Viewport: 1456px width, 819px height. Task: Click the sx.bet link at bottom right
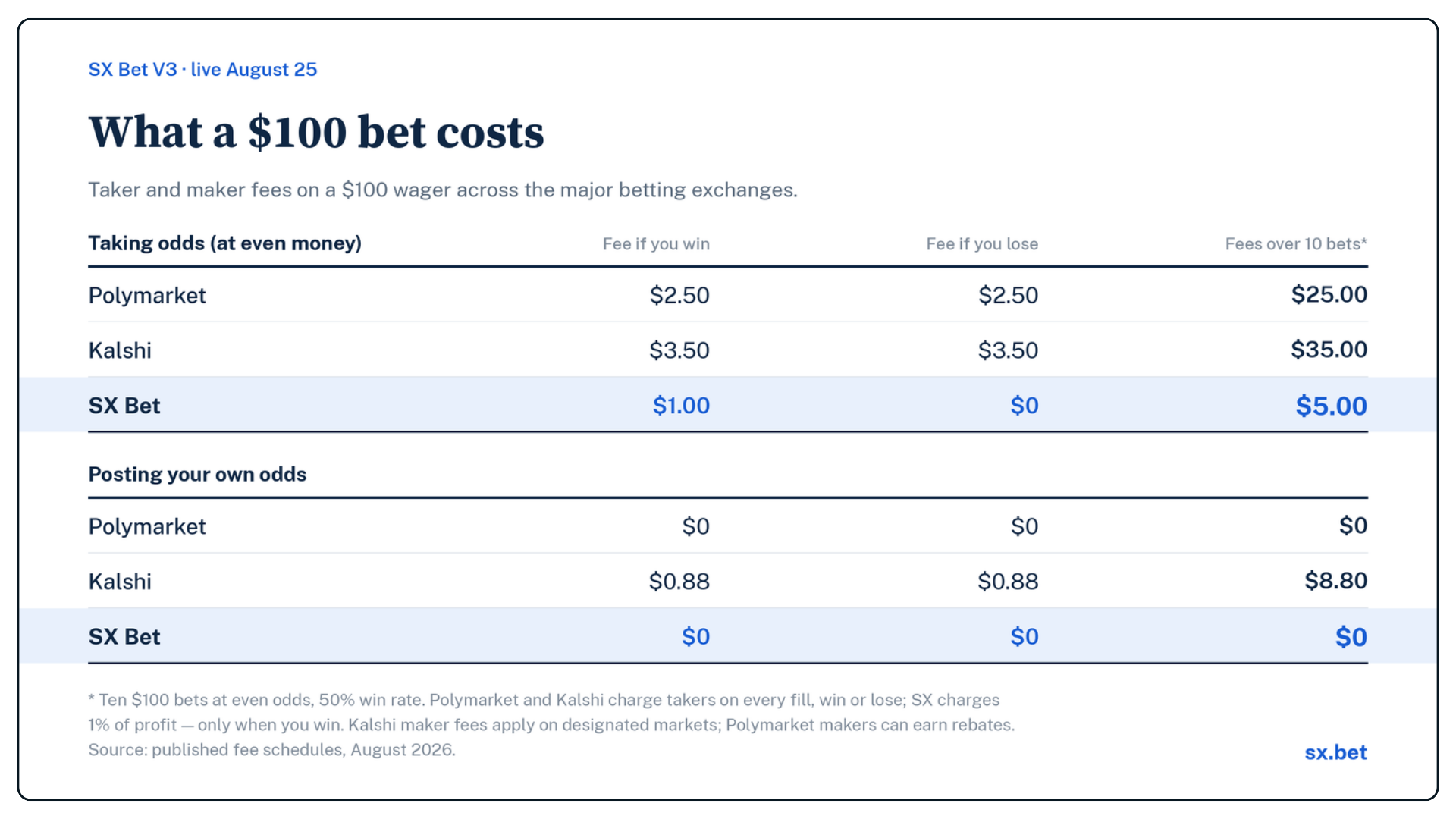click(1335, 752)
